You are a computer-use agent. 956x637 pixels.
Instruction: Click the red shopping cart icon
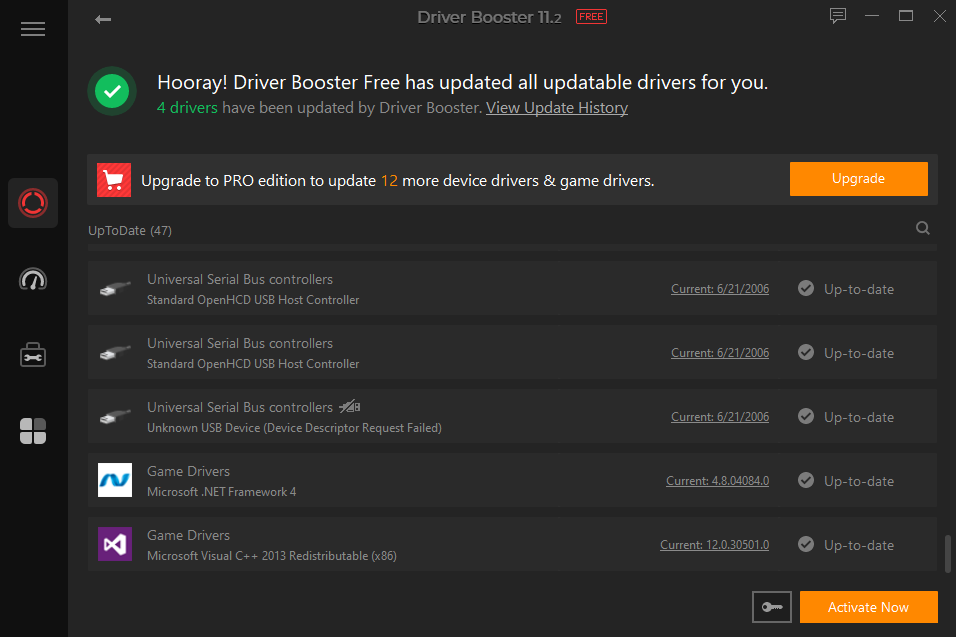114,180
